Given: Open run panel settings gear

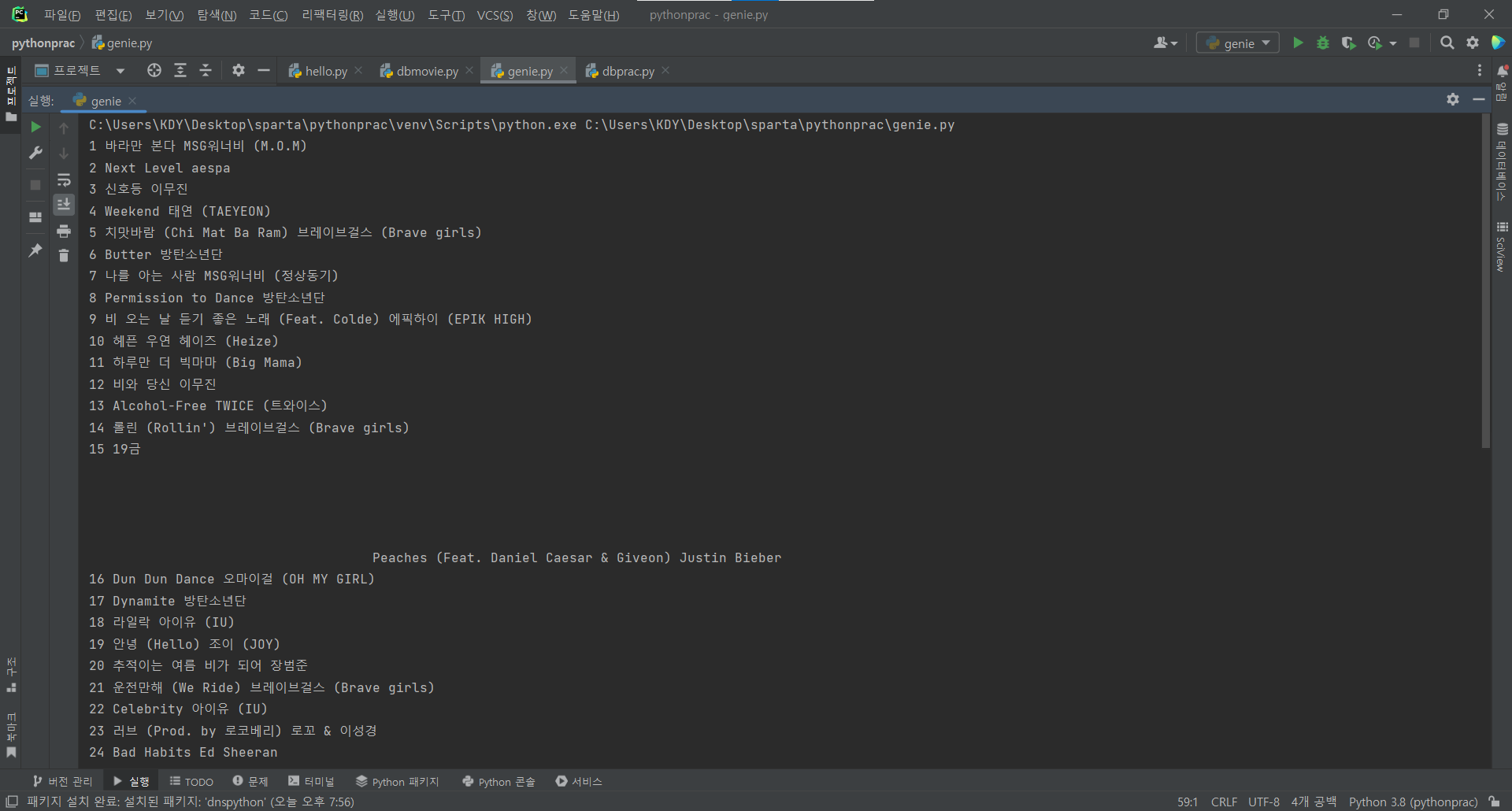Looking at the screenshot, I should (x=1453, y=99).
